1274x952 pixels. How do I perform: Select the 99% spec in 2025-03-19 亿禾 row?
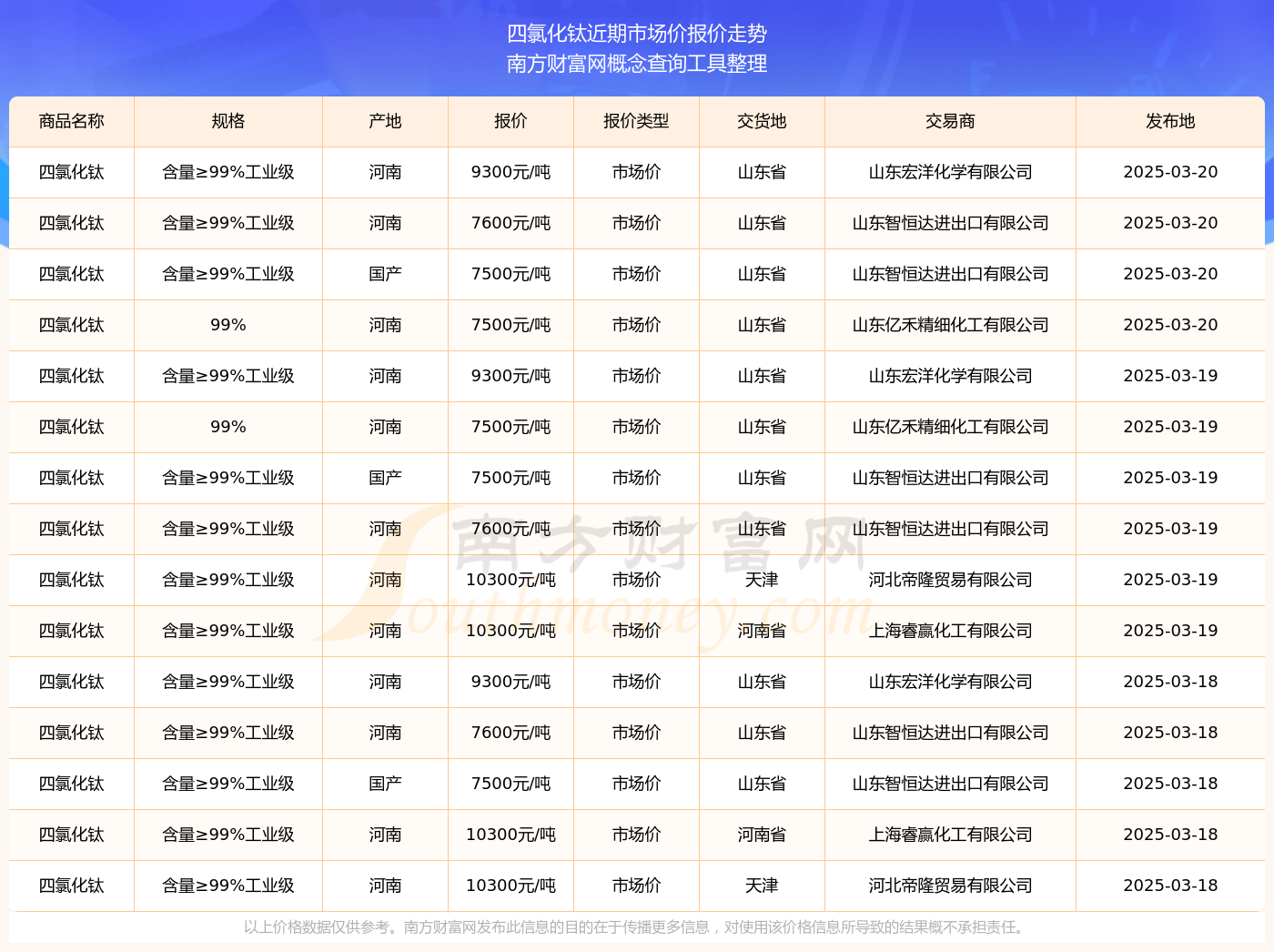[228, 427]
